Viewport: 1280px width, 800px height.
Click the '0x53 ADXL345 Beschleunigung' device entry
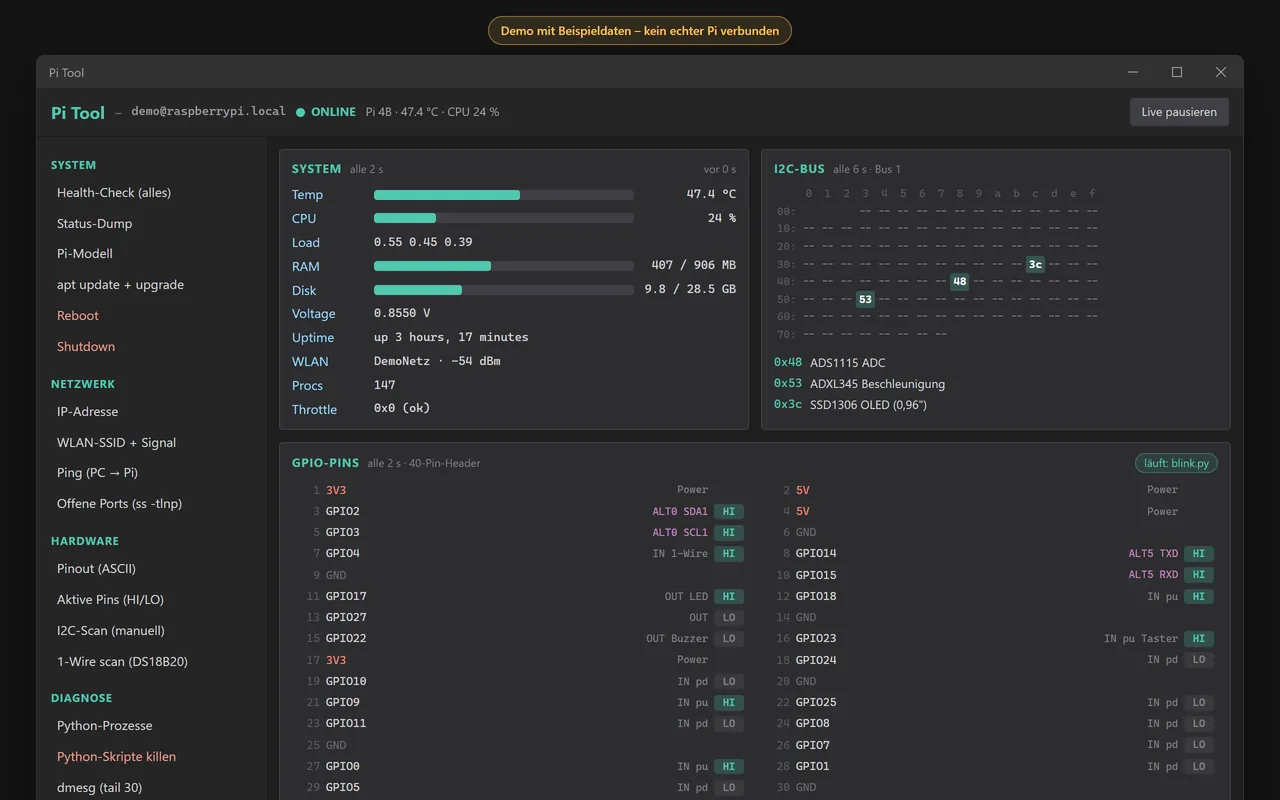860,384
